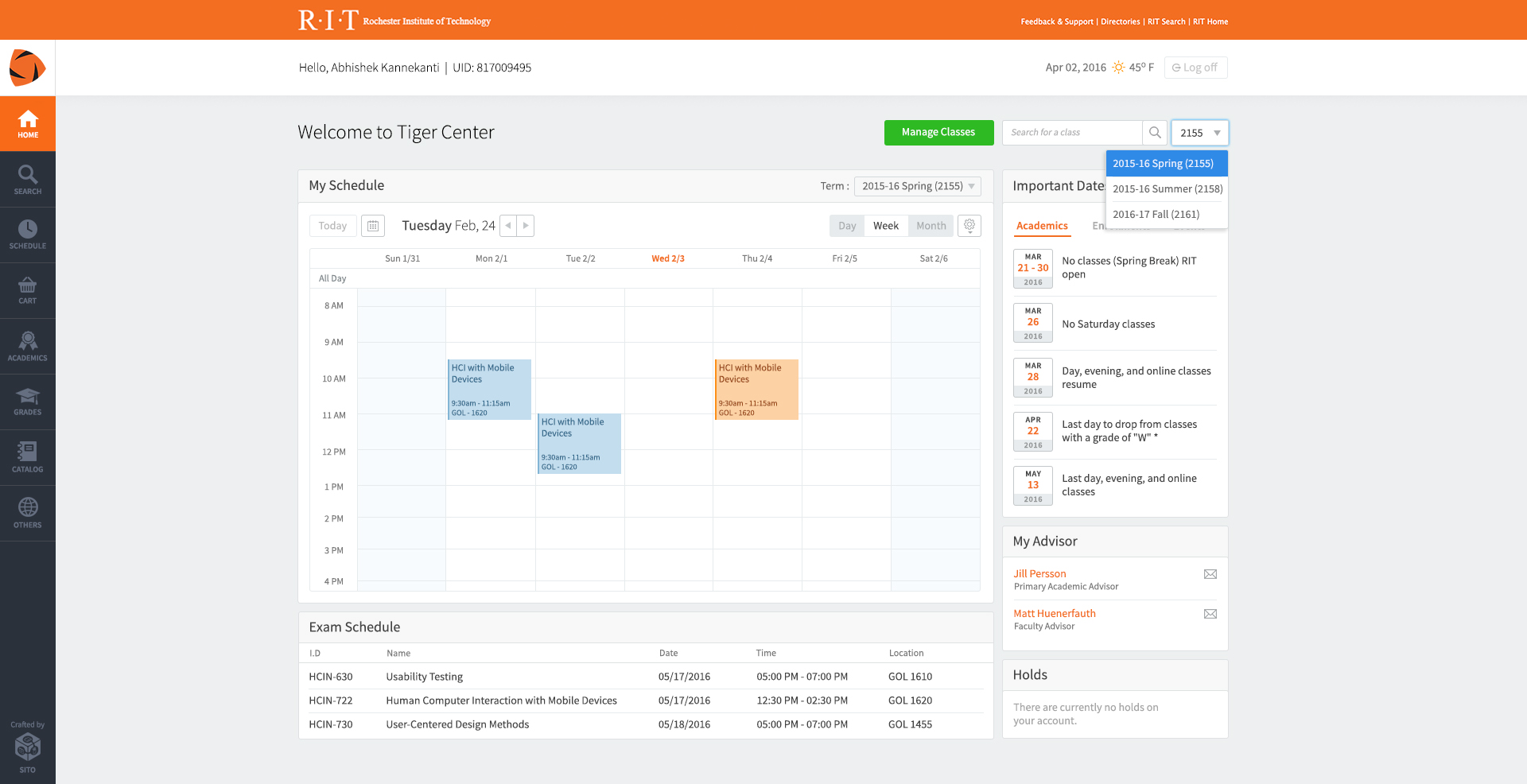Switch schedule to Month view

[931, 226]
